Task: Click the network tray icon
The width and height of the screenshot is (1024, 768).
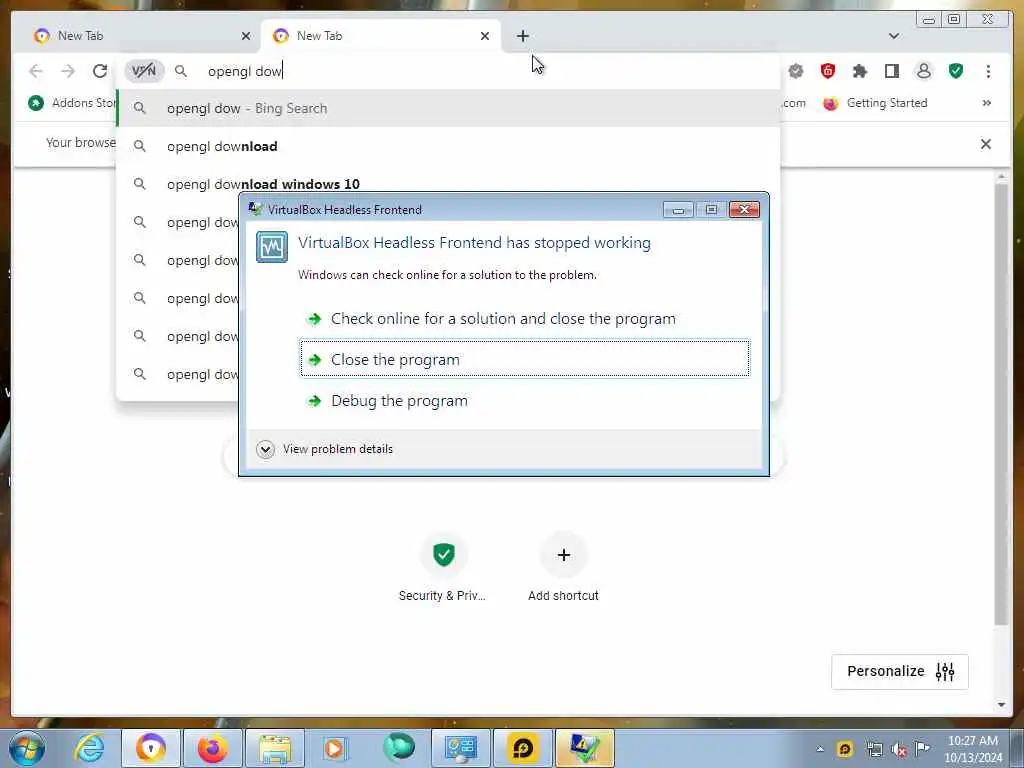Action: pos(874,749)
